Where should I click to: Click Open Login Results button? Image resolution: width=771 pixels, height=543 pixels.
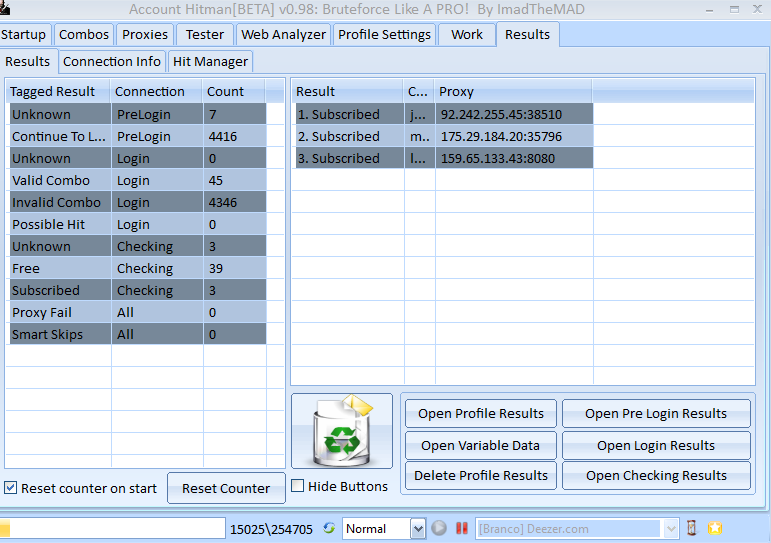tap(656, 445)
